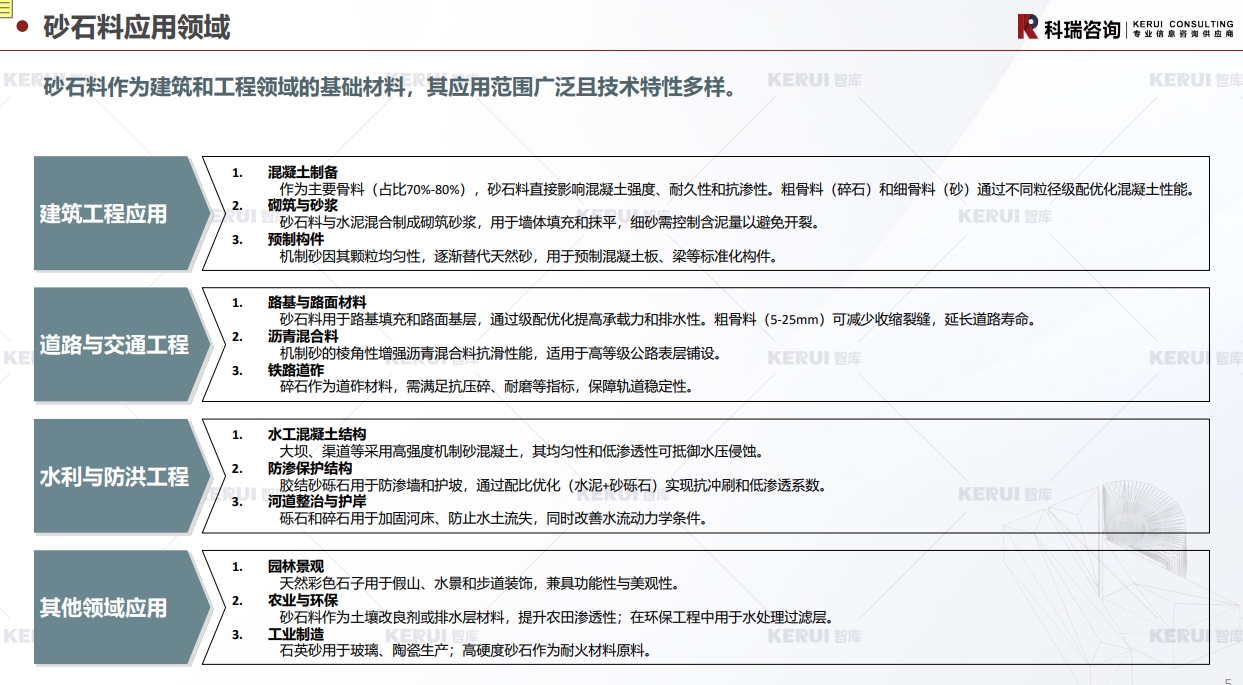The width and height of the screenshot is (1243, 685).
Task: Select the slide title 砂石料应用领域
Action: [x=136, y=27]
